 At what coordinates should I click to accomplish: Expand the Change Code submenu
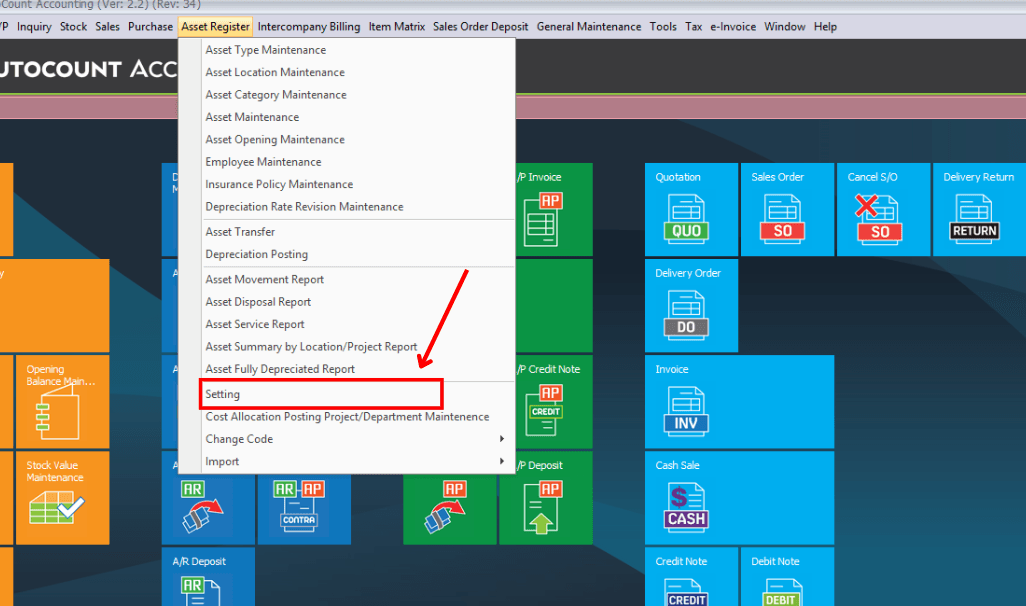[239, 438]
